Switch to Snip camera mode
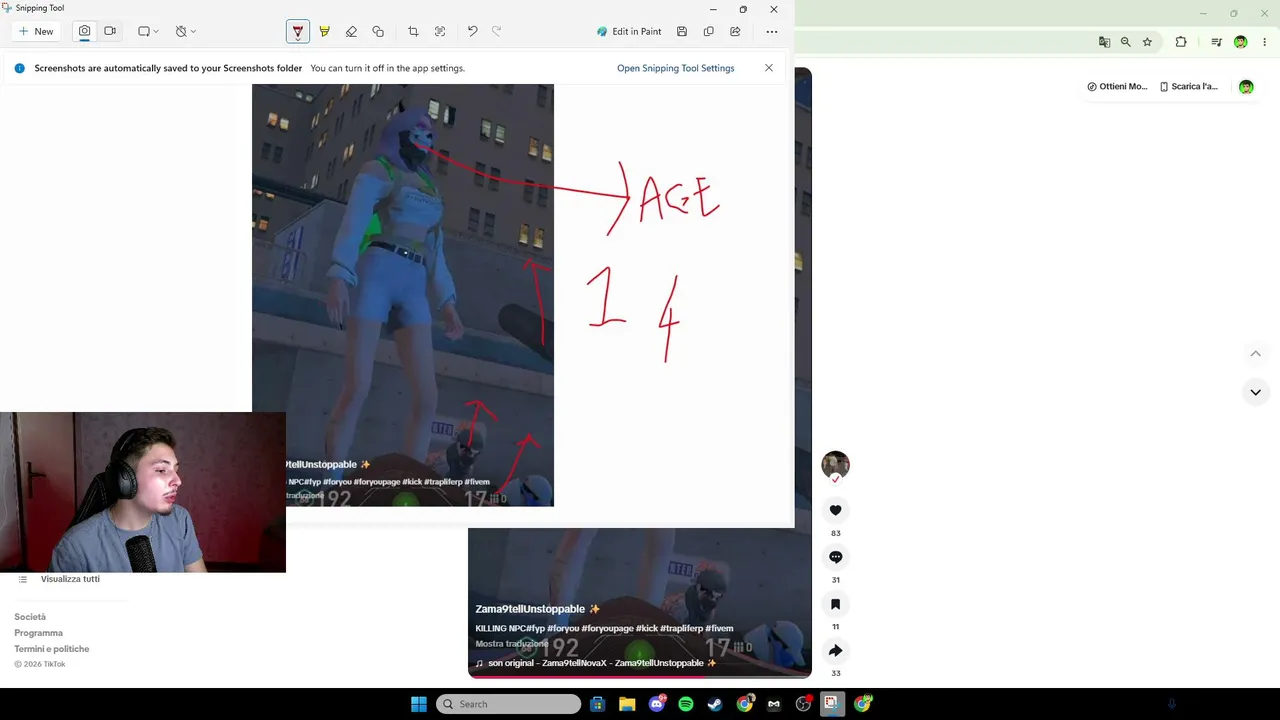This screenshot has width=1280, height=720. pyautogui.click(x=84, y=31)
